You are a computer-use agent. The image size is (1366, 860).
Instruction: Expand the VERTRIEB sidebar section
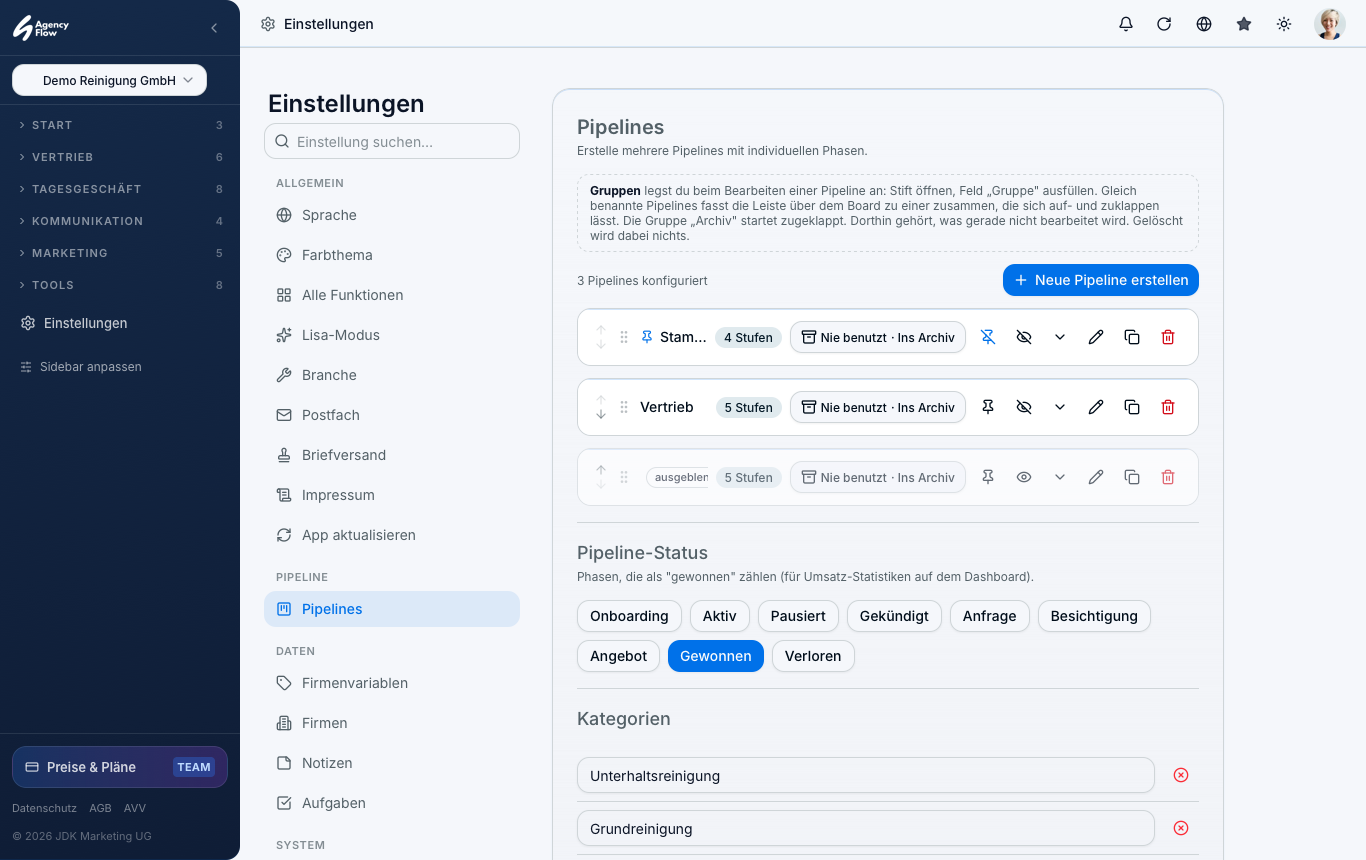click(x=120, y=157)
